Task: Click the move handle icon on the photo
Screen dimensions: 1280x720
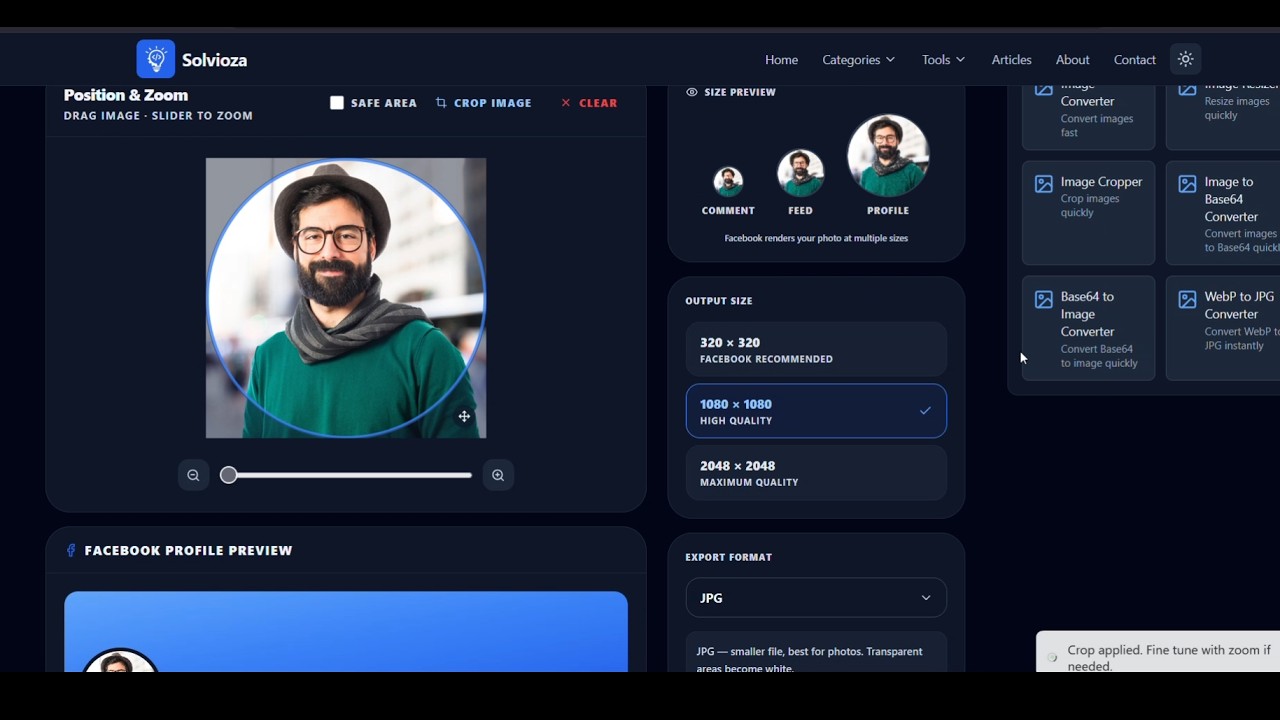Action: point(464,416)
